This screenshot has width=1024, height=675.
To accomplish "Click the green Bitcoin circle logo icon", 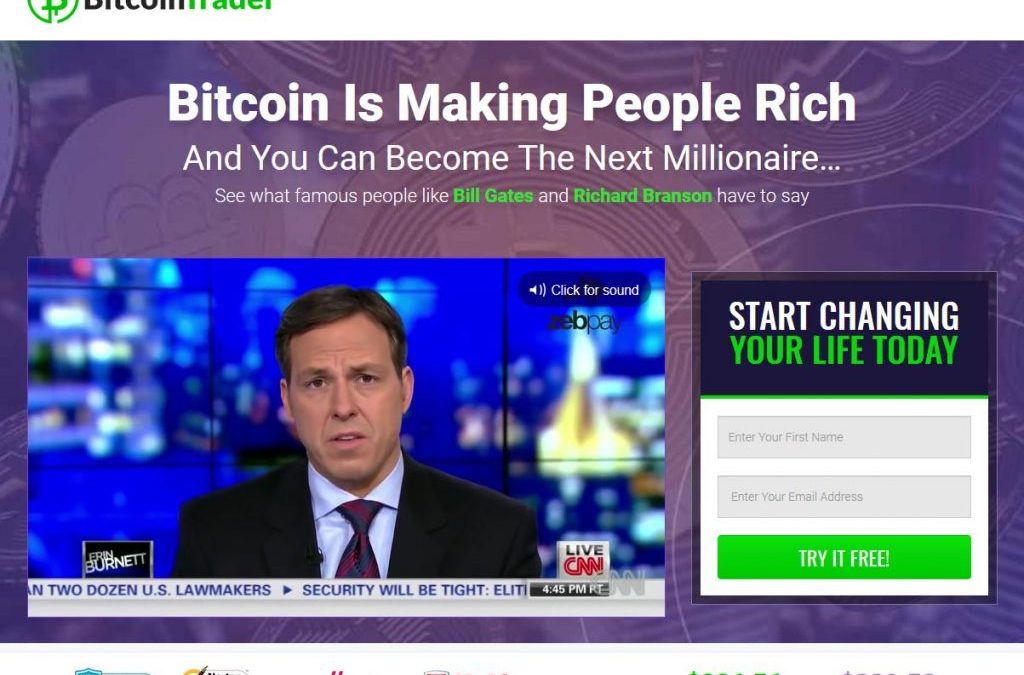I will 52,9.
